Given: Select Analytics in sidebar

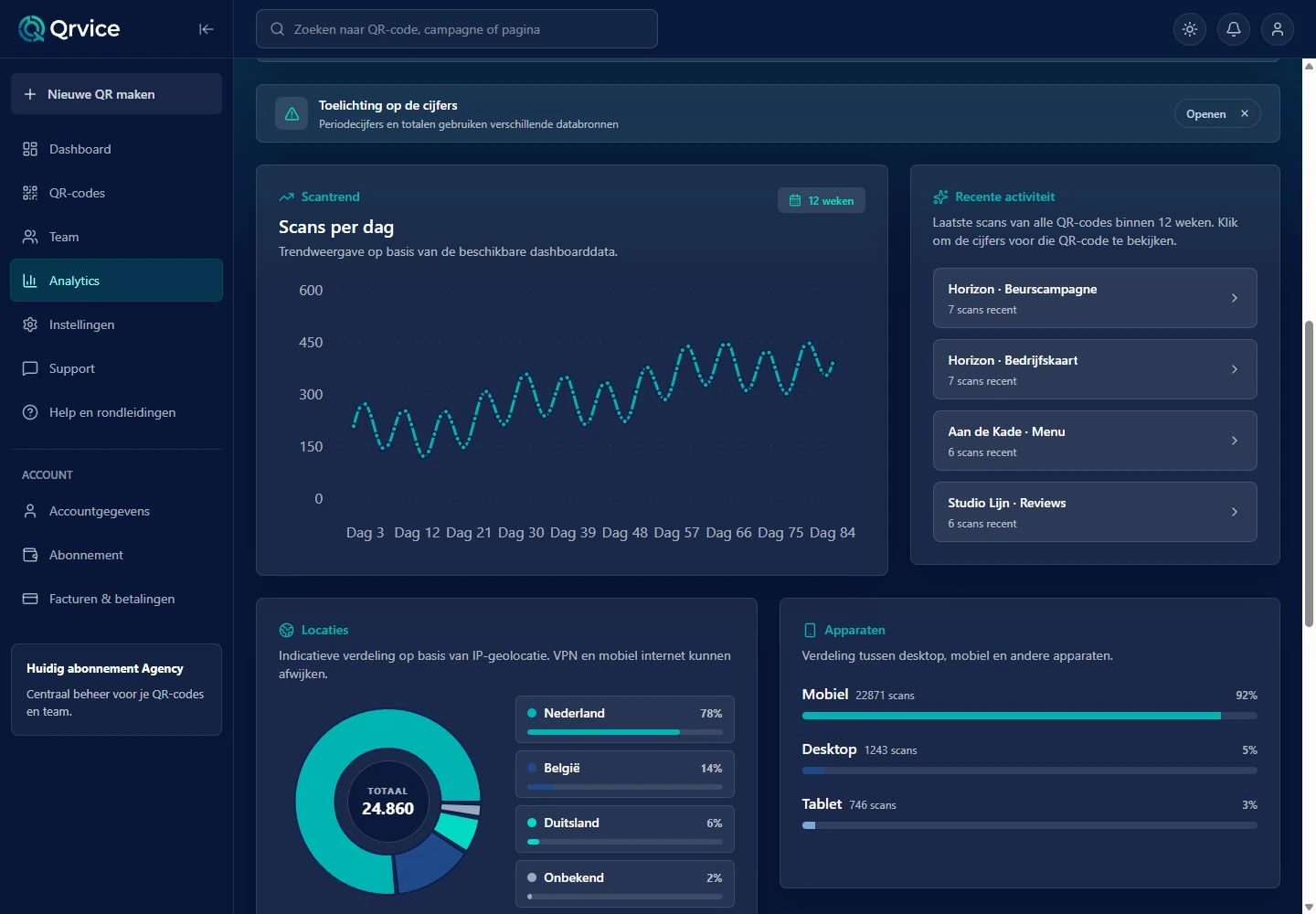Looking at the screenshot, I should click(116, 281).
